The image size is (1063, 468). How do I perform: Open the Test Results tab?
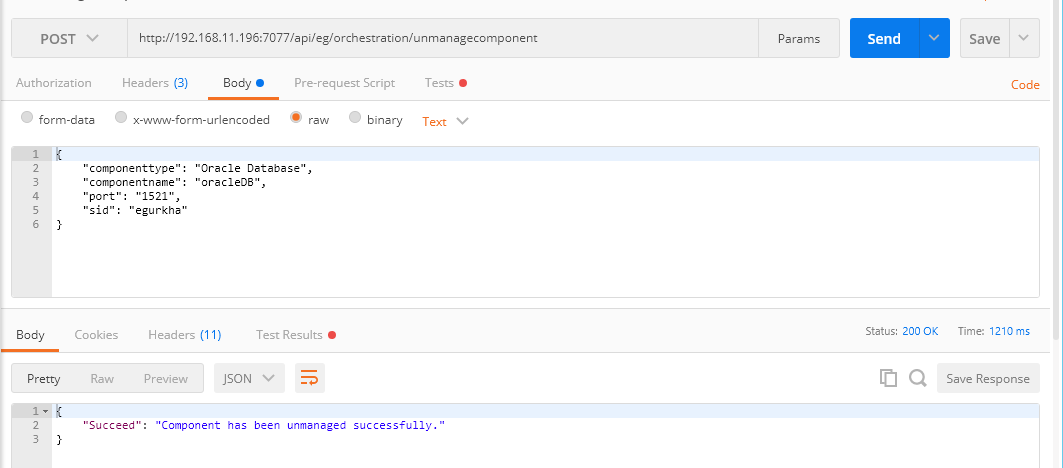click(296, 334)
